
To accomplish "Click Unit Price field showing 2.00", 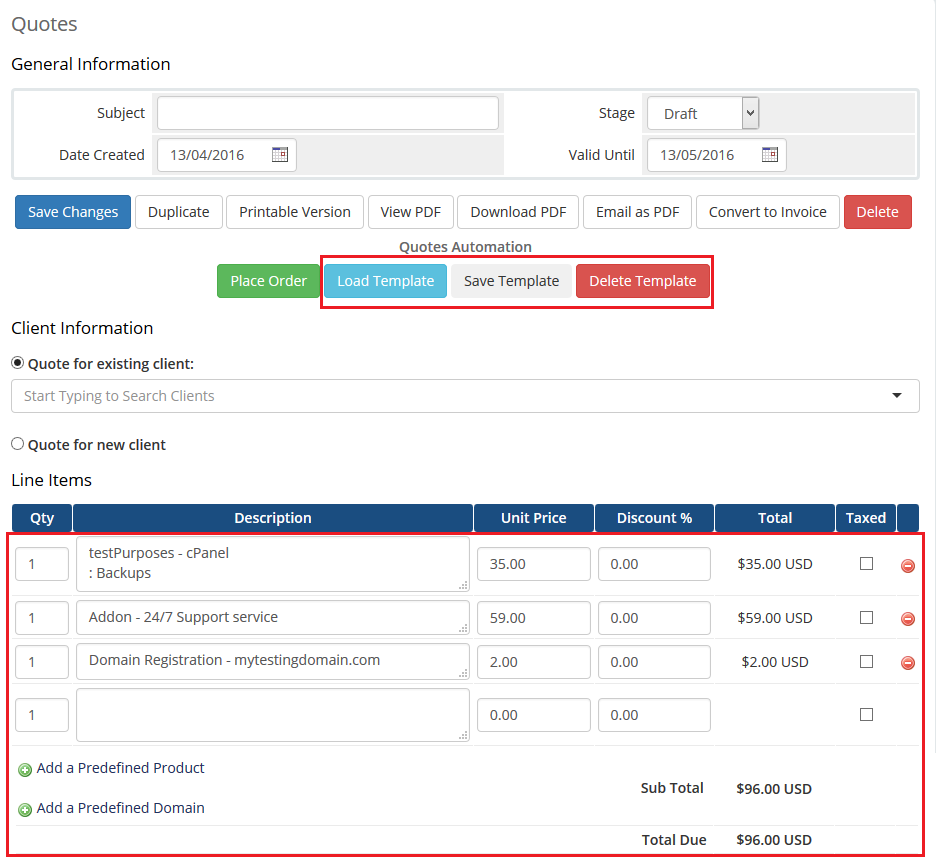I will 534,662.
